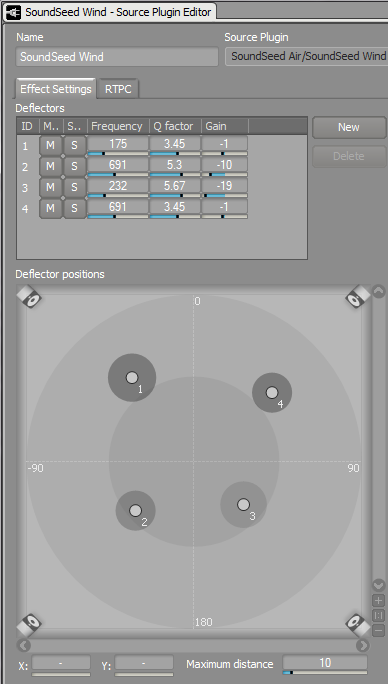Add a new deflector with New
The height and width of the screenshot is (684, 388).
pos(349,127)
